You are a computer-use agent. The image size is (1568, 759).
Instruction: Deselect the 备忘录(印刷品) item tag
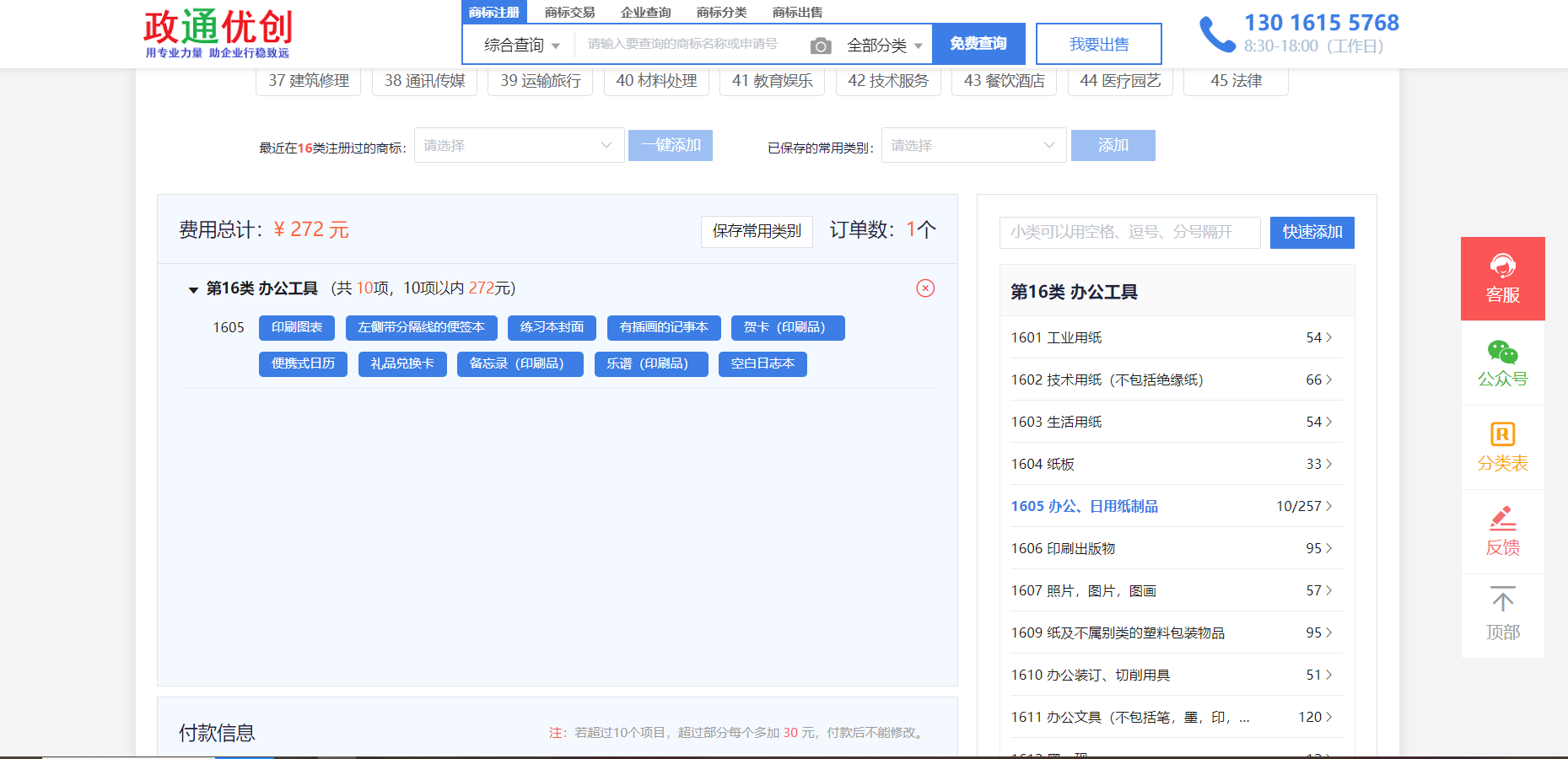(520, 363)
